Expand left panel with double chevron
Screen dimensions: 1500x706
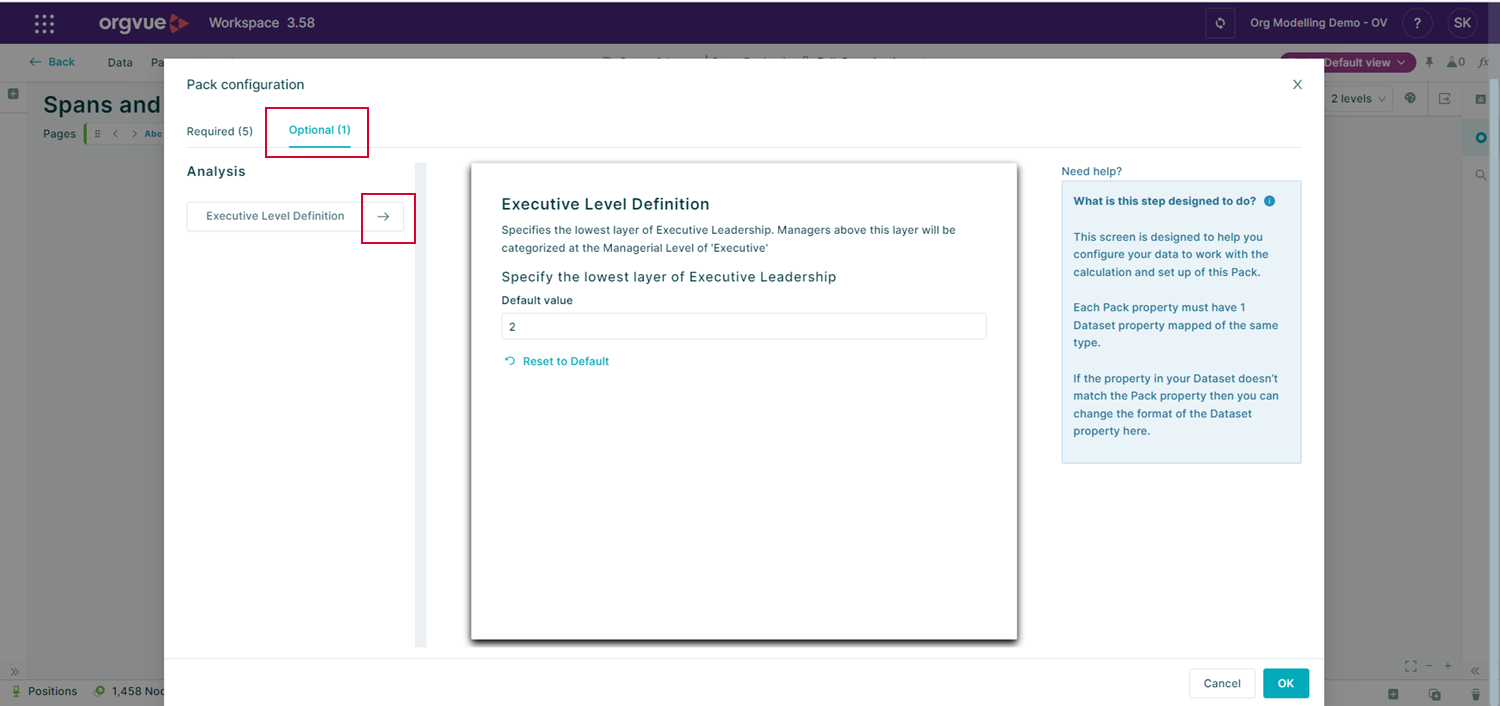pos(15,671)
